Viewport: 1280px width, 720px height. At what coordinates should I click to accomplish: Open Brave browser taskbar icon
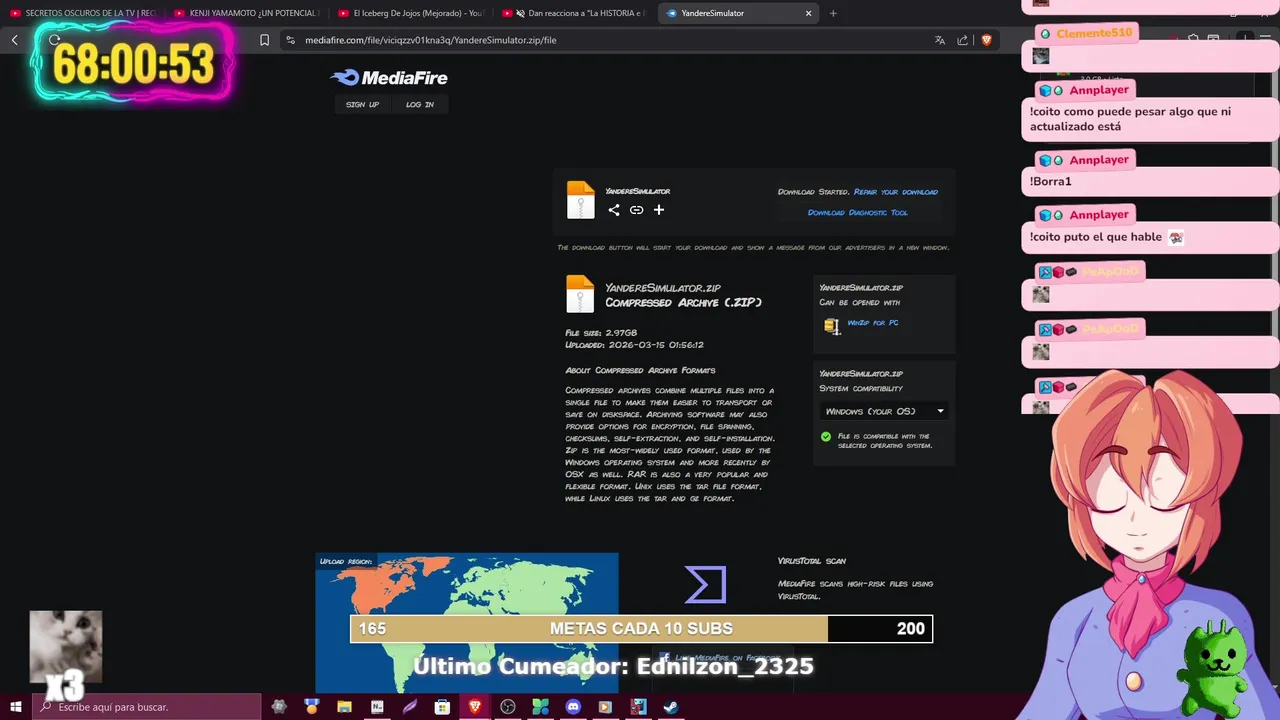(x=475, y=707)
